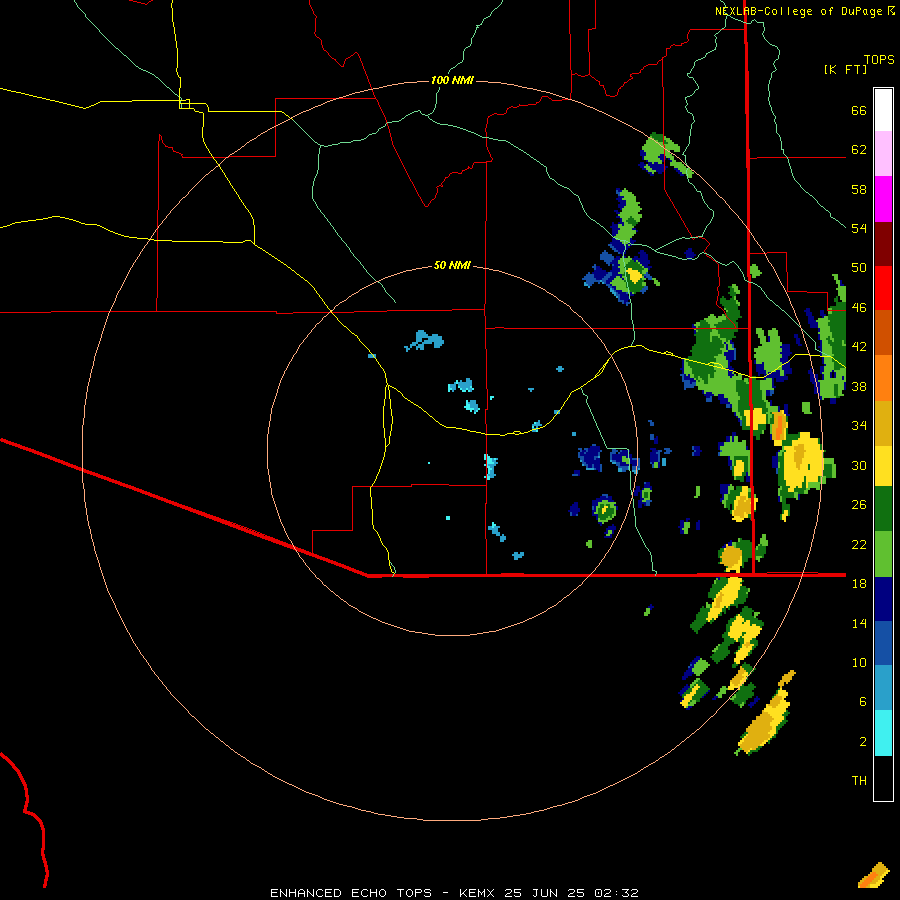Viewport: 900px width, 900px height.
Task: Click the TH threshold label on legend
Action: 859,781
